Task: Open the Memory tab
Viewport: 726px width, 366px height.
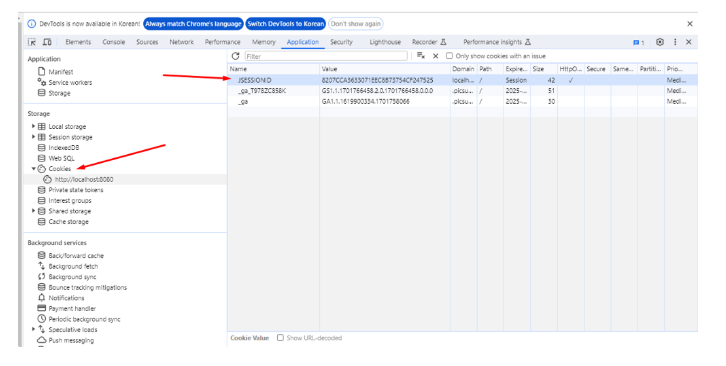Action: point(264,42)
